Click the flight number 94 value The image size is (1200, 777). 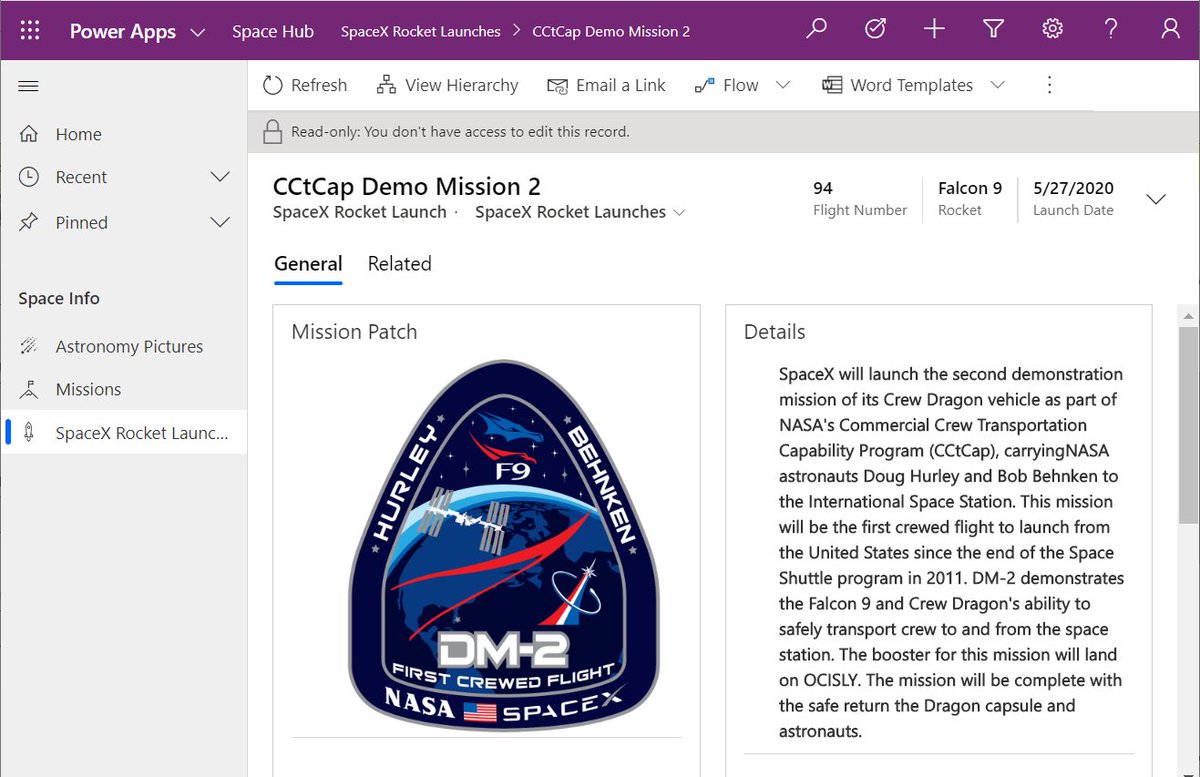[823, 188]
